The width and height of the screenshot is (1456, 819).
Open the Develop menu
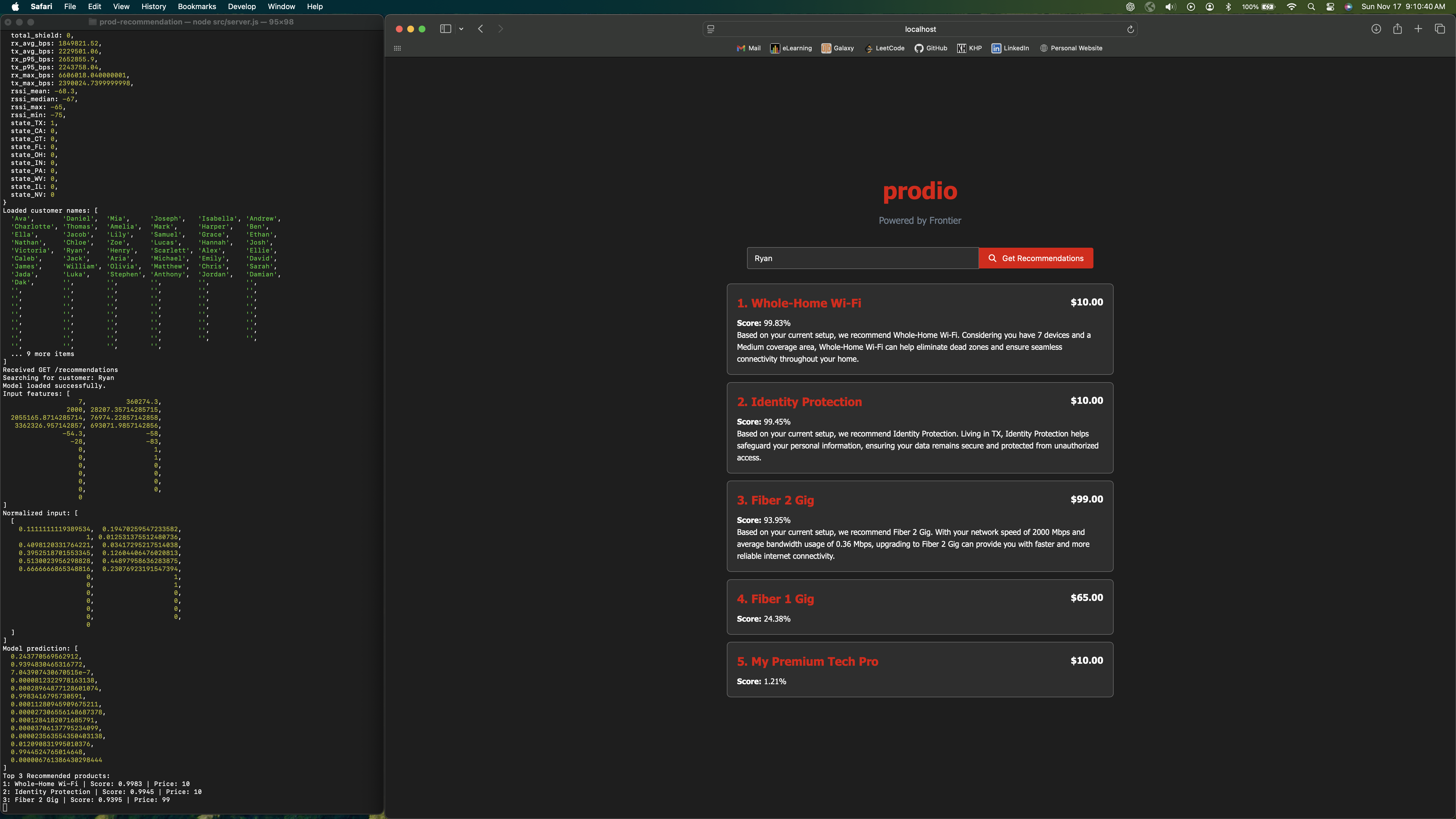click(x=241, y=7)
